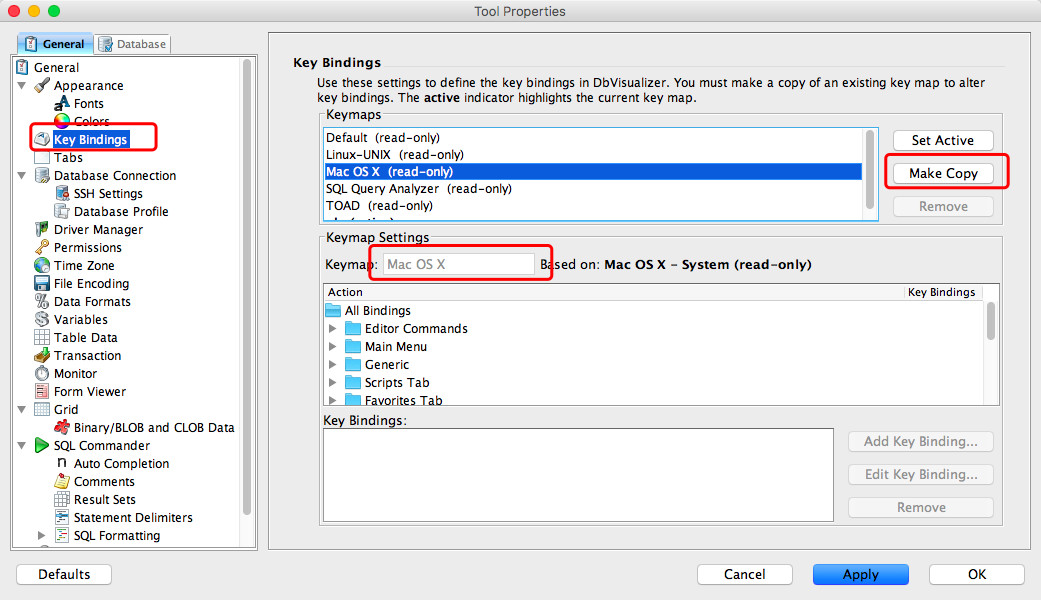Collapse the Grid tree node
This screenshot has width=1041, height=600.
click(22, 410)
